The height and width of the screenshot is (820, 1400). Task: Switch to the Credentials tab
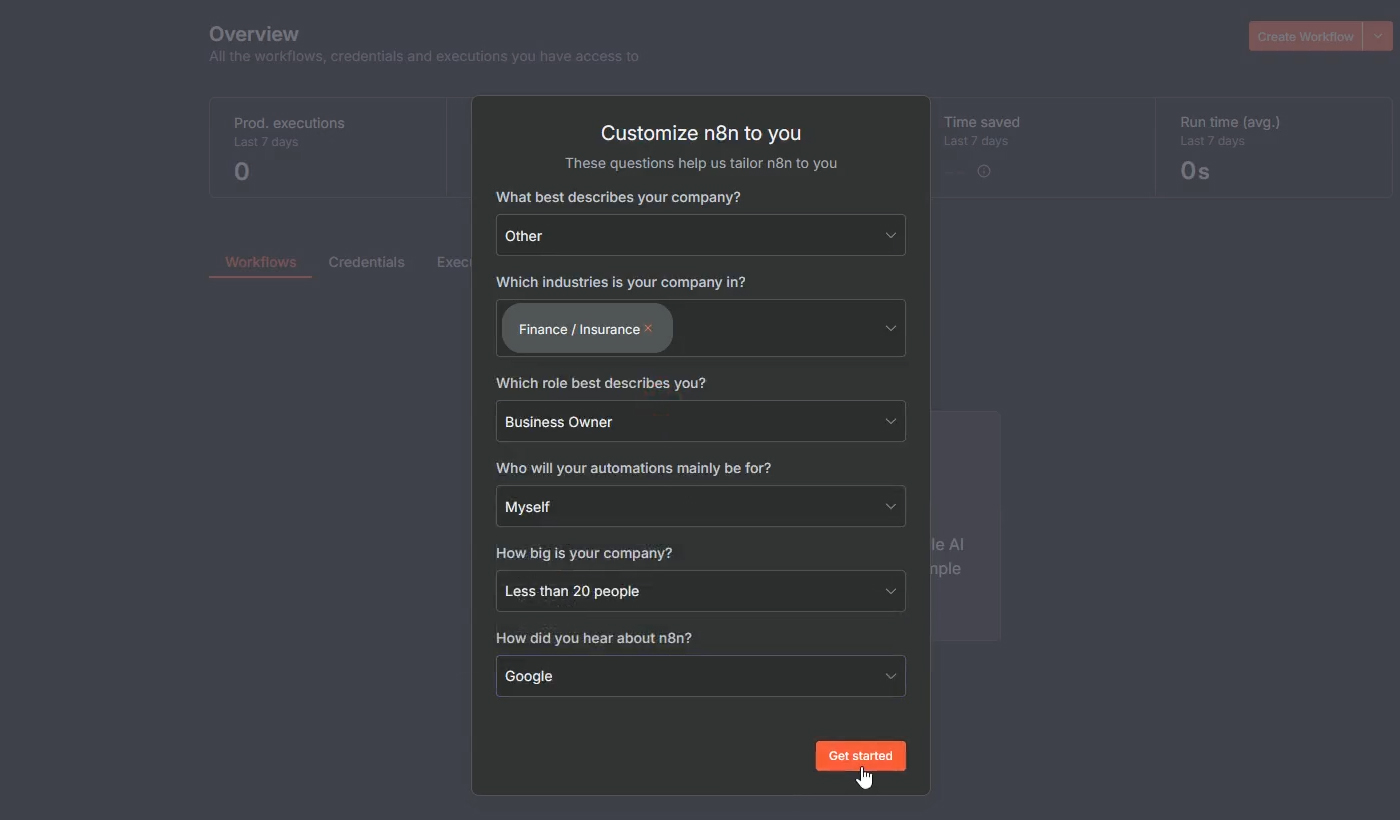click(366, 261)
